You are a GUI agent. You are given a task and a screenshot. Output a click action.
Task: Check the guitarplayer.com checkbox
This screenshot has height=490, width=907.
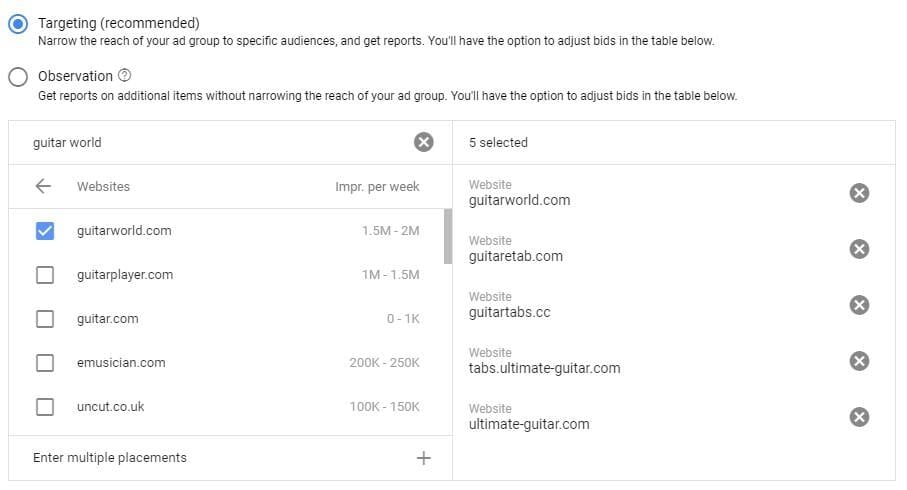[45, 275]
